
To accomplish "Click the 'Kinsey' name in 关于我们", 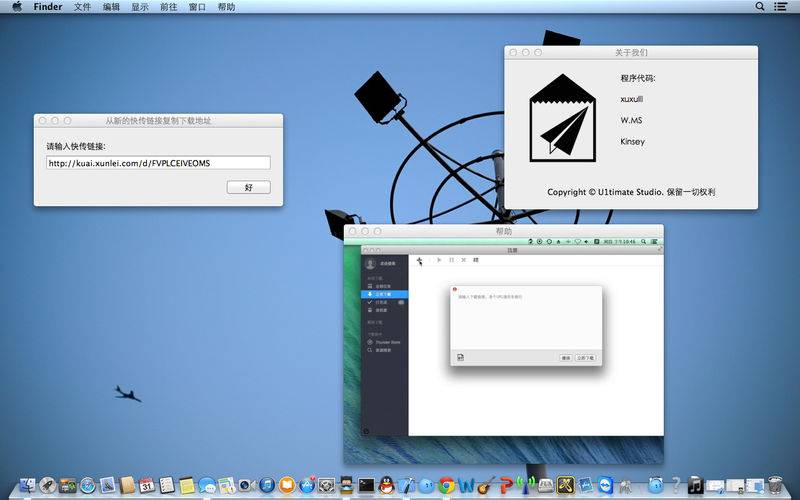I will [x=633, y=141].
